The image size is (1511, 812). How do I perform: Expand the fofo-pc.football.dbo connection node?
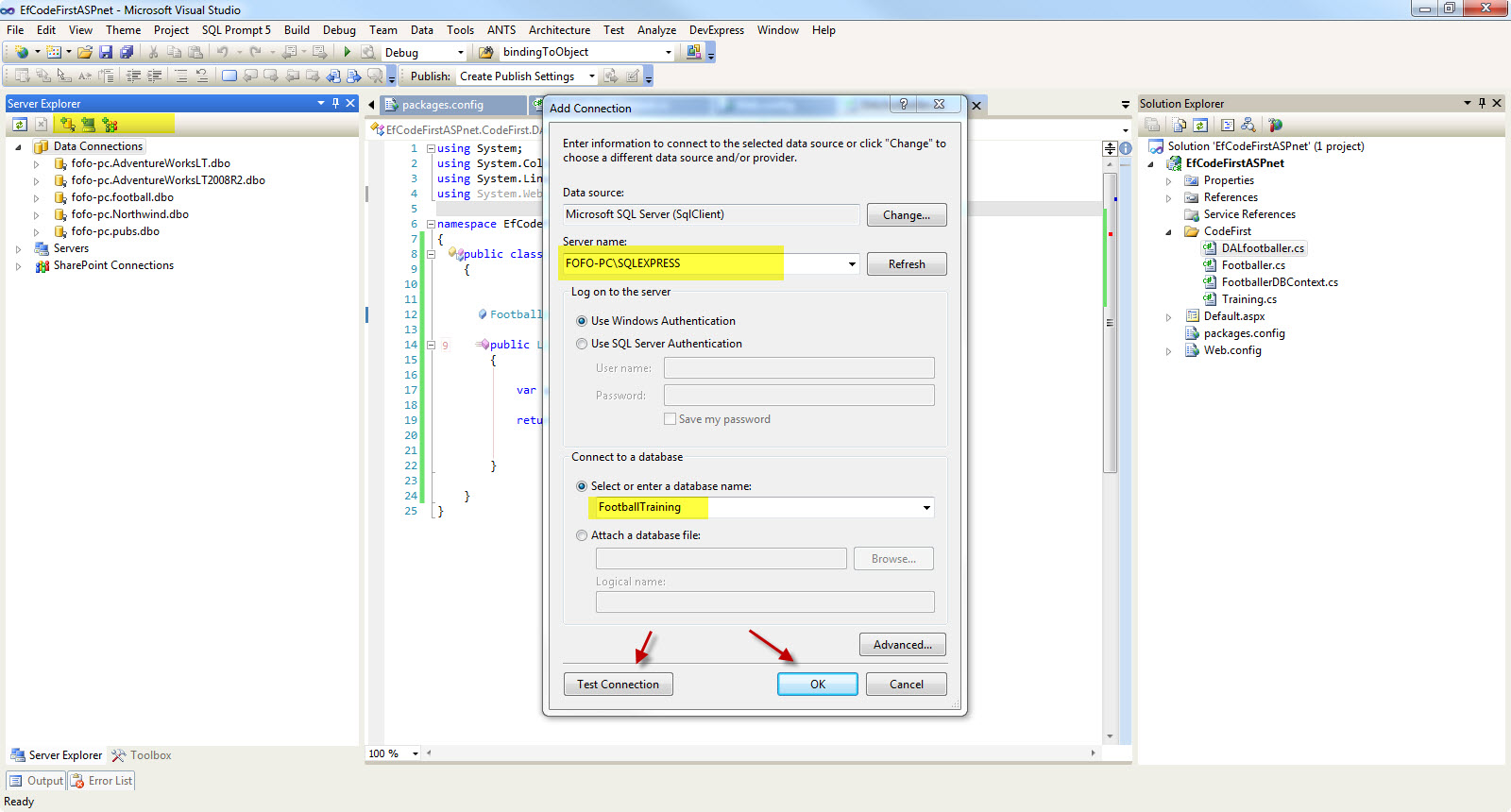(36, 198)
